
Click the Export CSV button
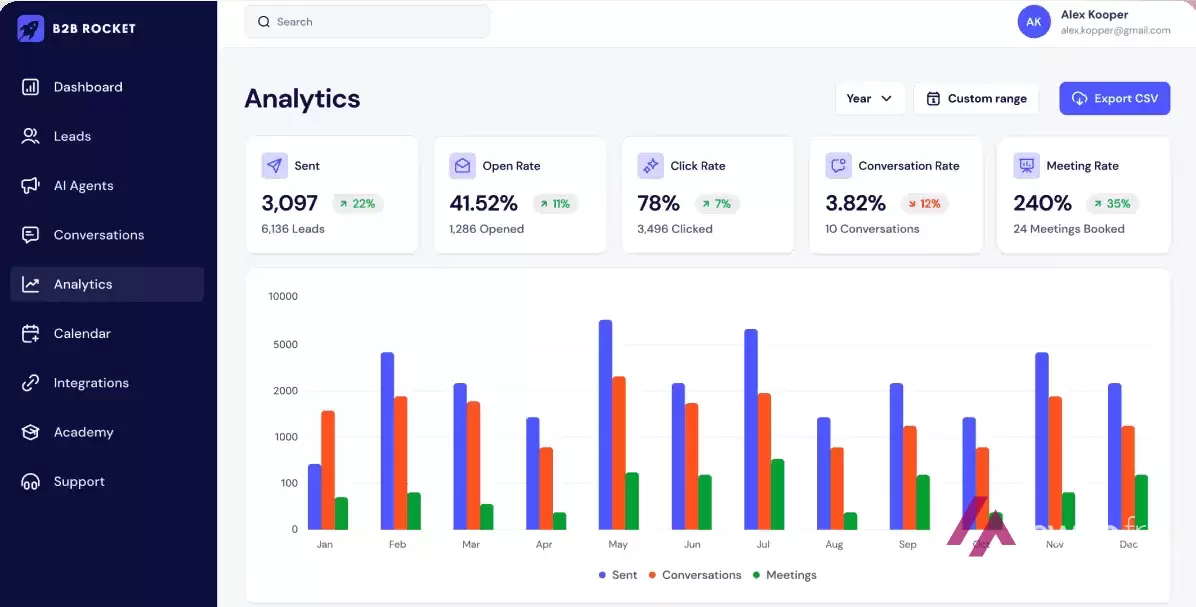click(x=1114, y=98)
